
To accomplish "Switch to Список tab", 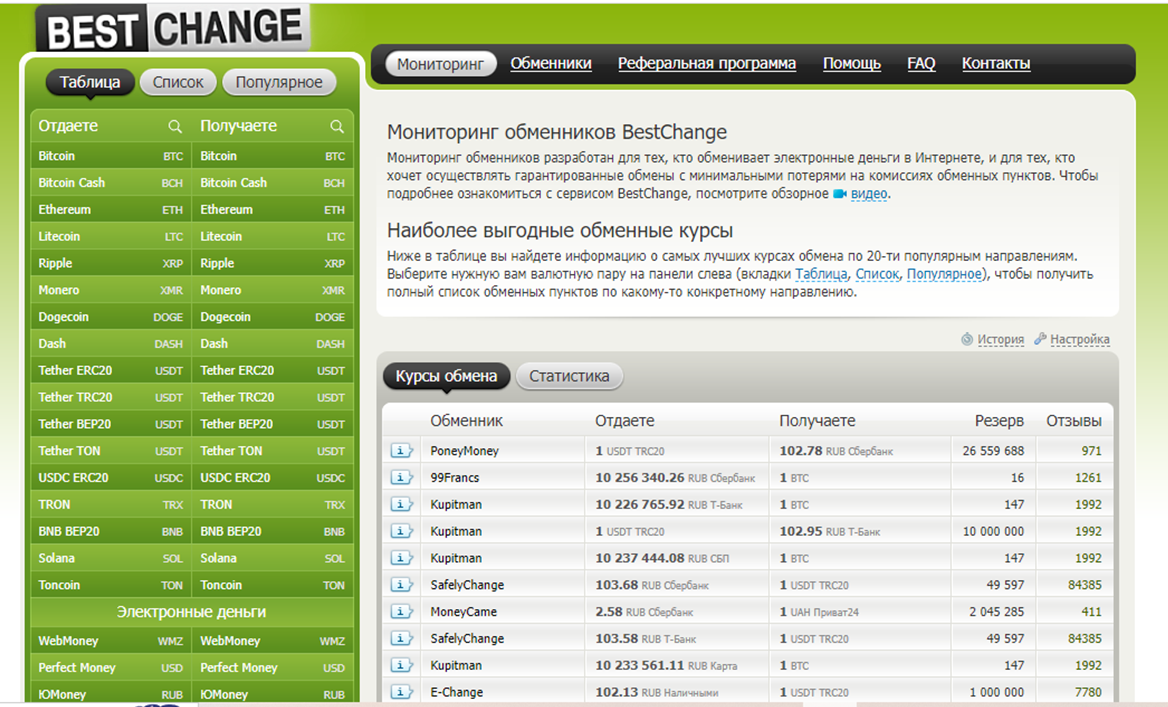I will (178, 82).
